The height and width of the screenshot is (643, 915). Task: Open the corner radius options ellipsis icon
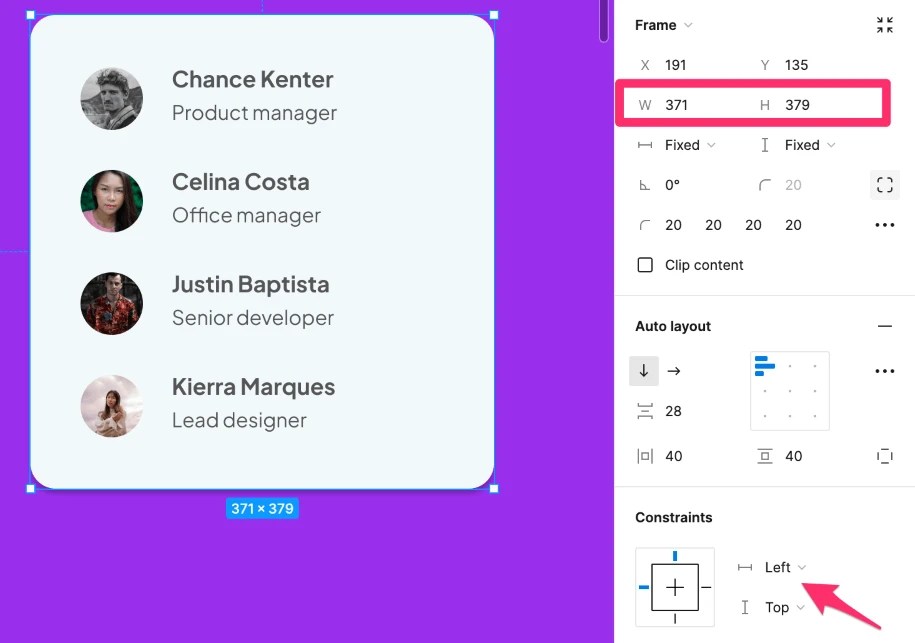pos(884,224)
